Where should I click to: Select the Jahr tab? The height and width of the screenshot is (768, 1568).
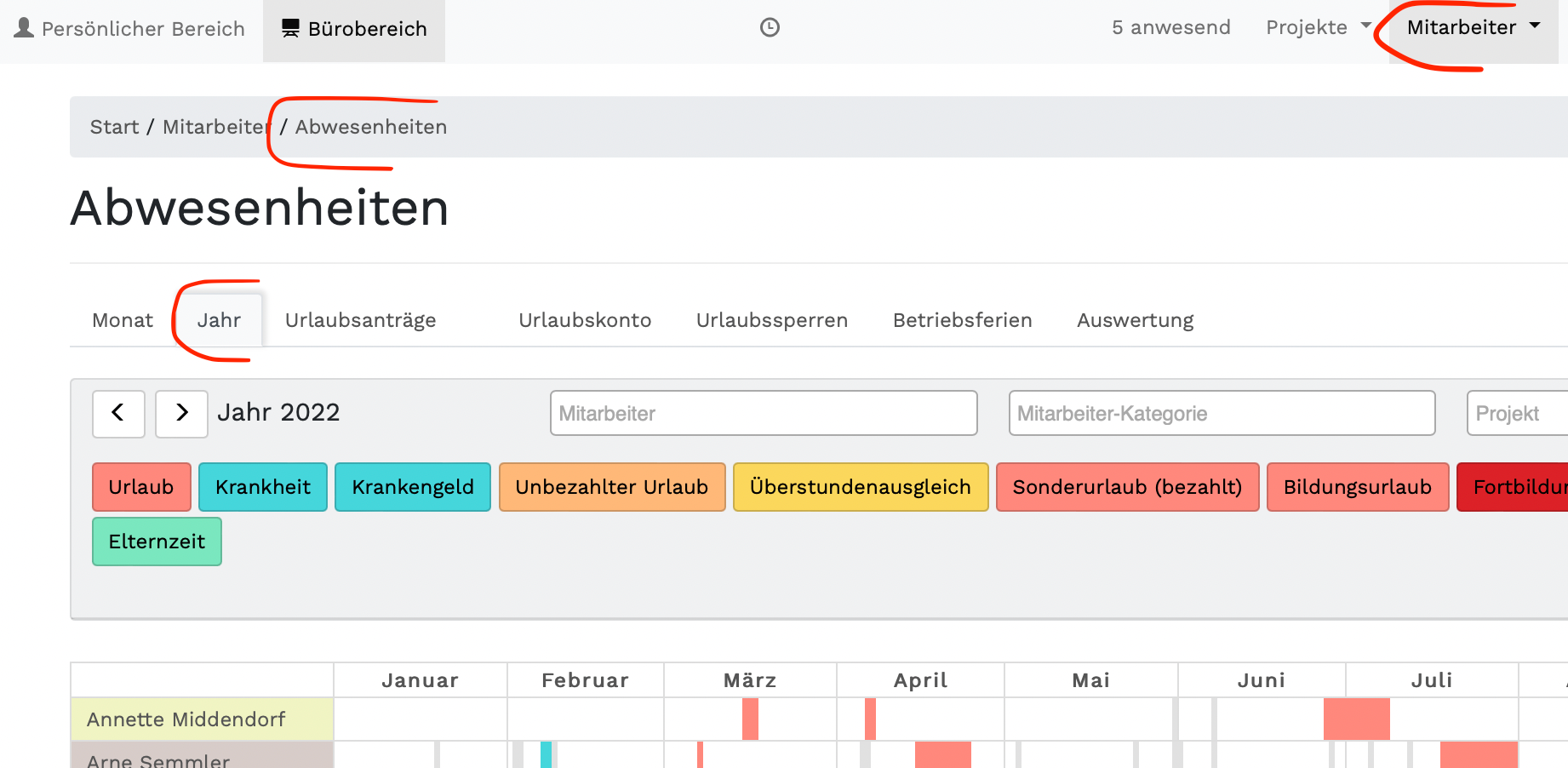[219, 320]
